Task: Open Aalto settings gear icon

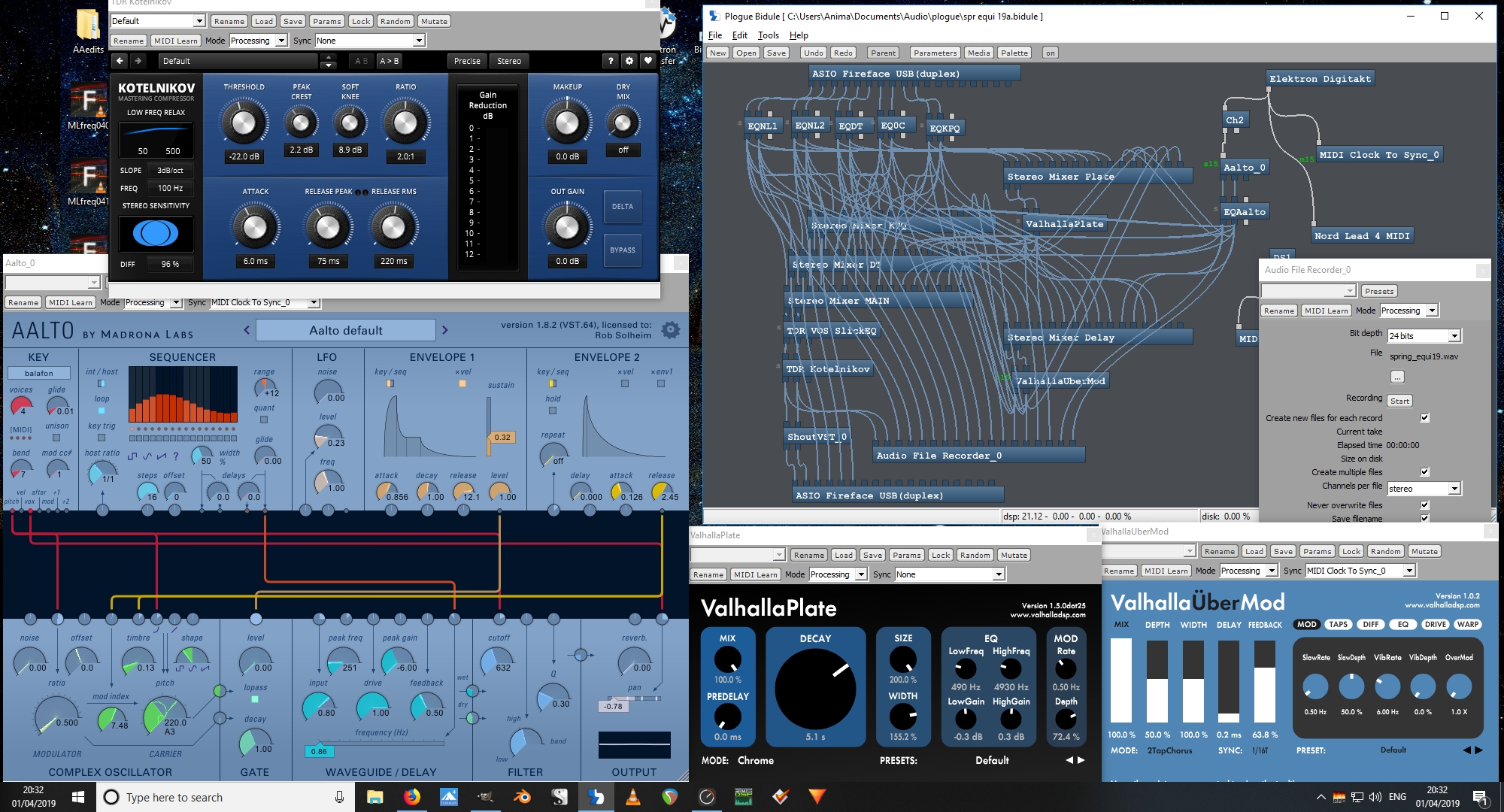Action: [670, 329]
